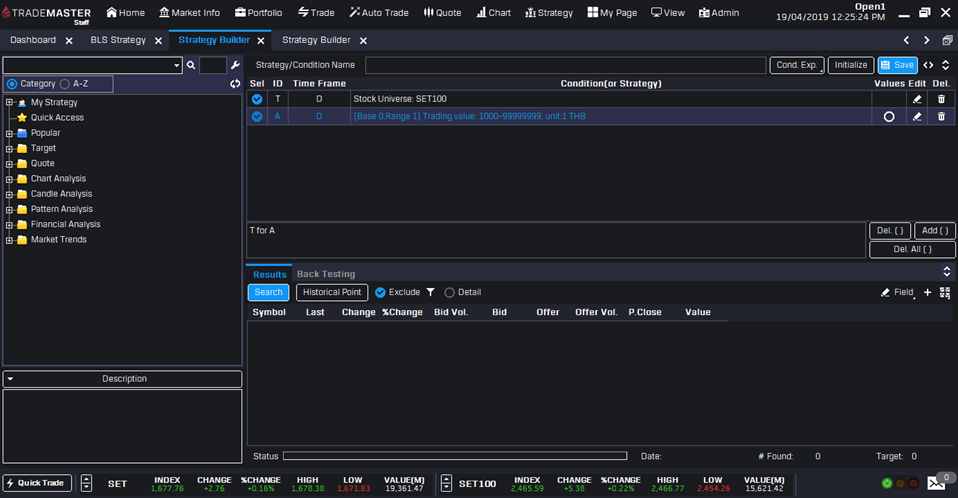Open the Portfolio menu
Screen dimensions: 958x498
tap(258, 12)
